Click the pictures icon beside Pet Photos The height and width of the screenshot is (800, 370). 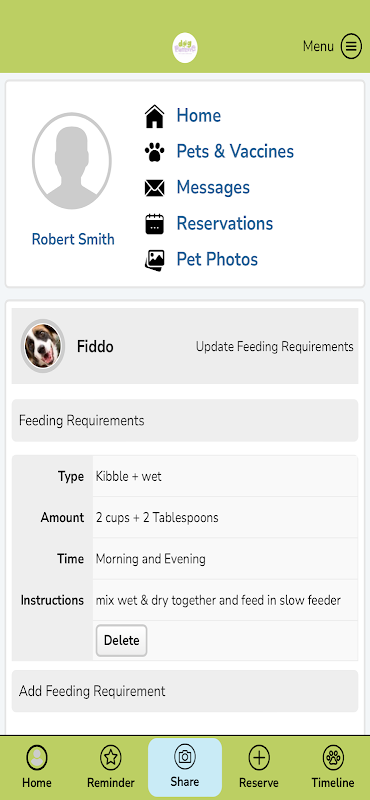tap(155, 260)
